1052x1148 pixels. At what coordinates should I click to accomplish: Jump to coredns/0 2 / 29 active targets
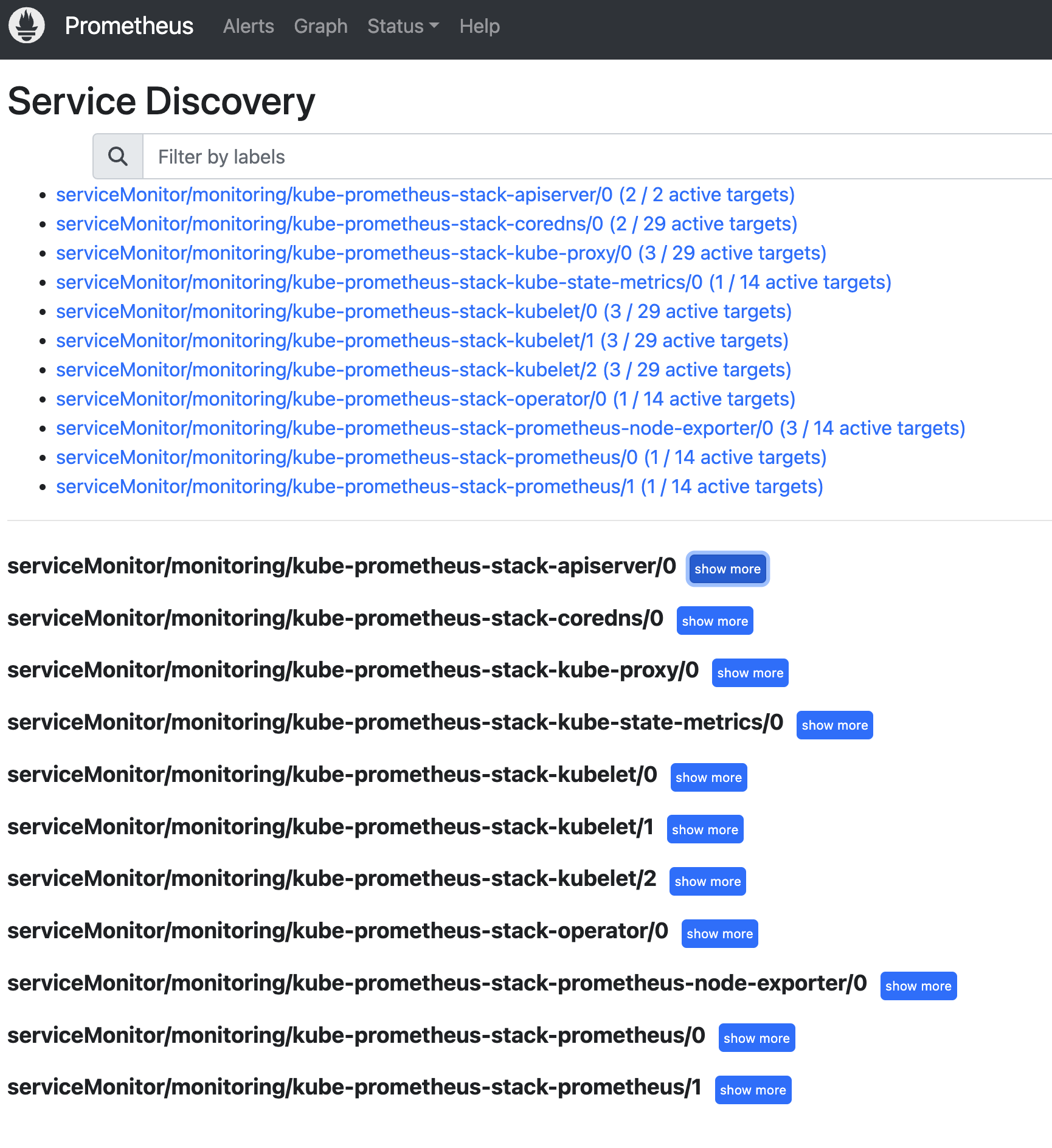tap(426, 224)
